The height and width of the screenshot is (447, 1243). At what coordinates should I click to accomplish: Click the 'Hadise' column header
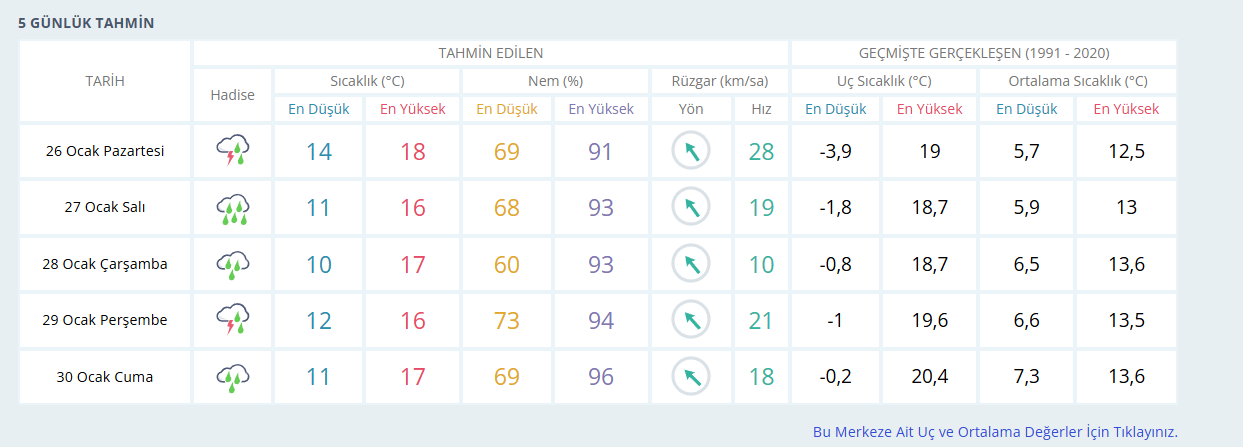pos(232,95)
